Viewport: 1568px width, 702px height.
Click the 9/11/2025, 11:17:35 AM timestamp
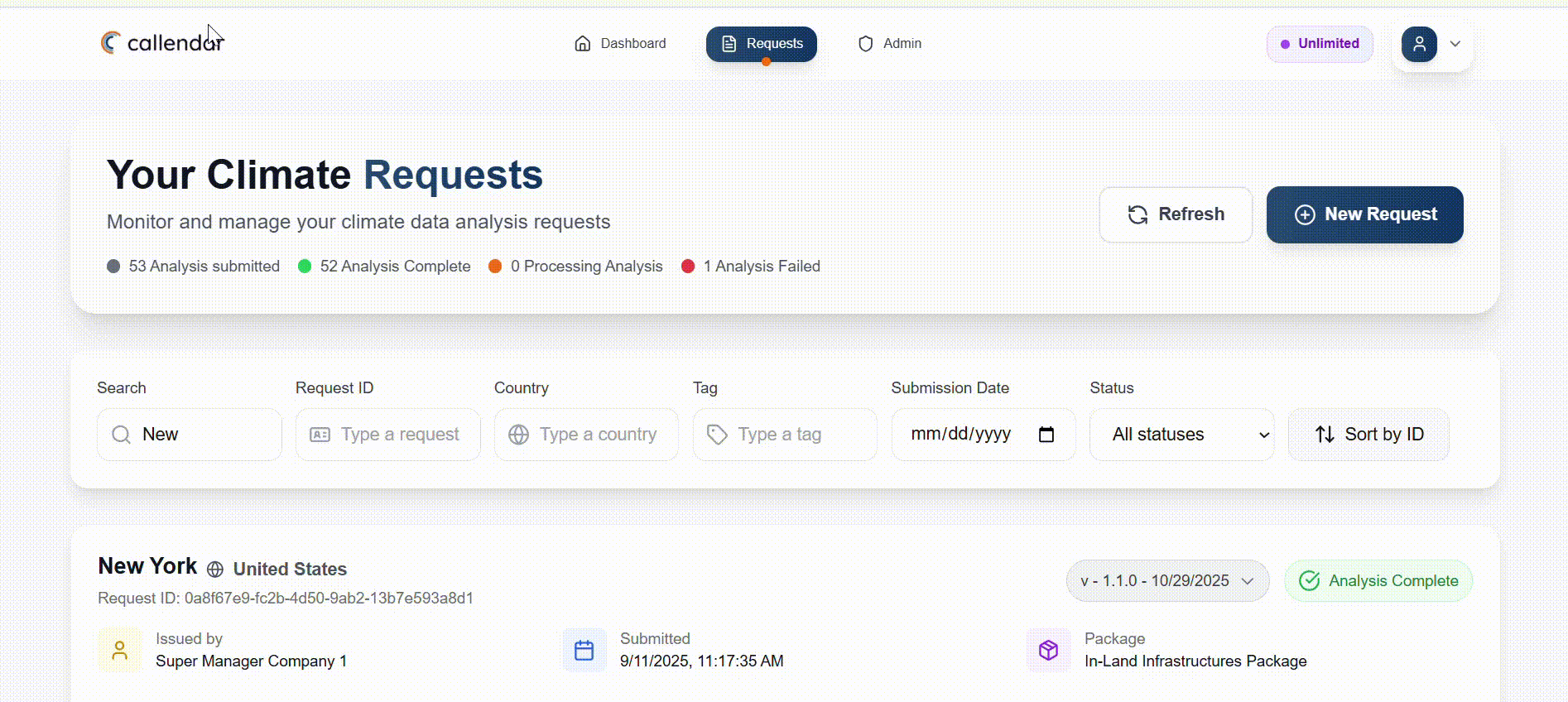pos(701,661)
